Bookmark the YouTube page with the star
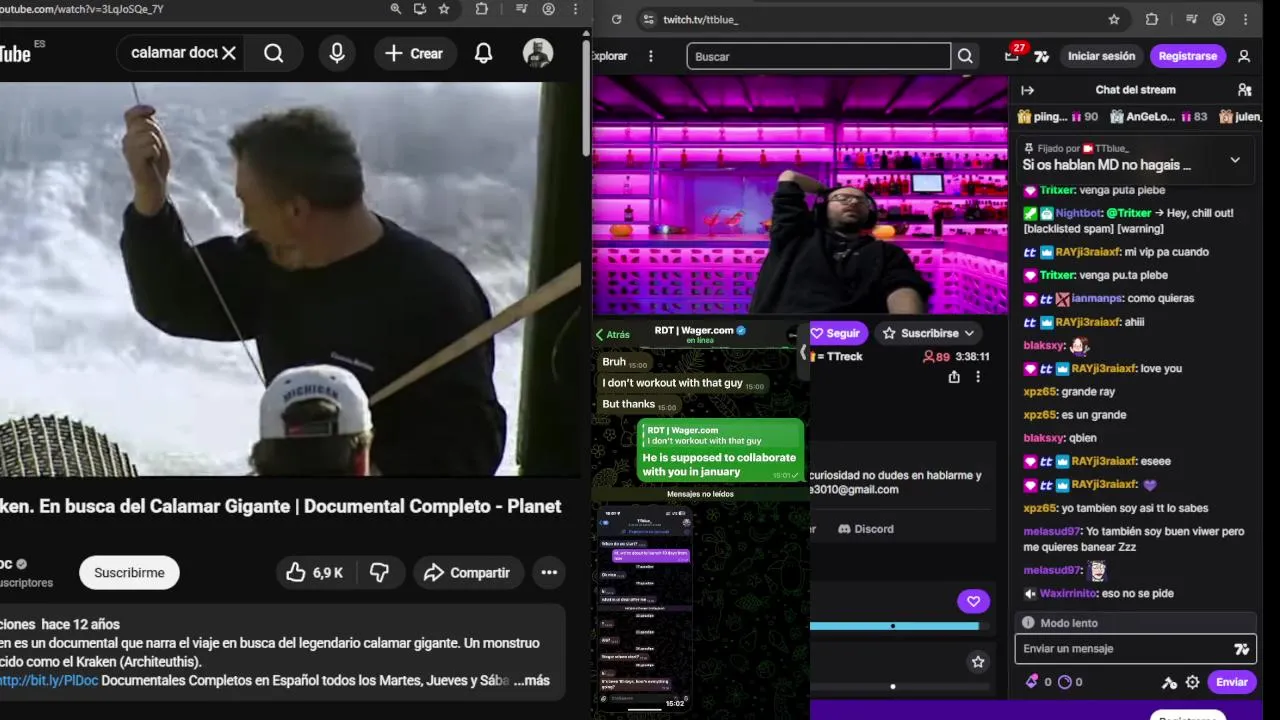1280x720 pixels. pyautogui.click(x=444, y=9)
